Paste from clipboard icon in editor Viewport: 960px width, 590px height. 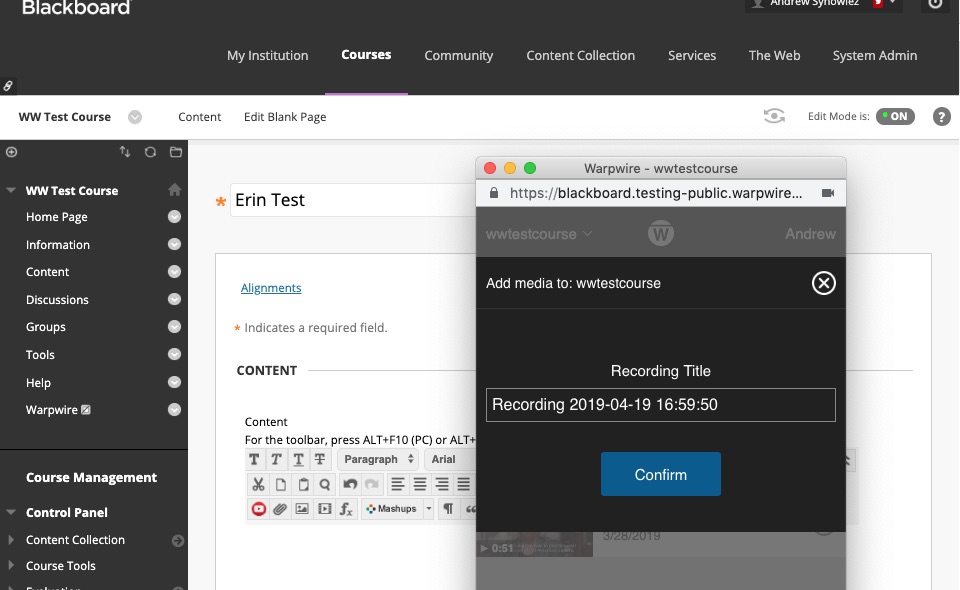point(302,485)
